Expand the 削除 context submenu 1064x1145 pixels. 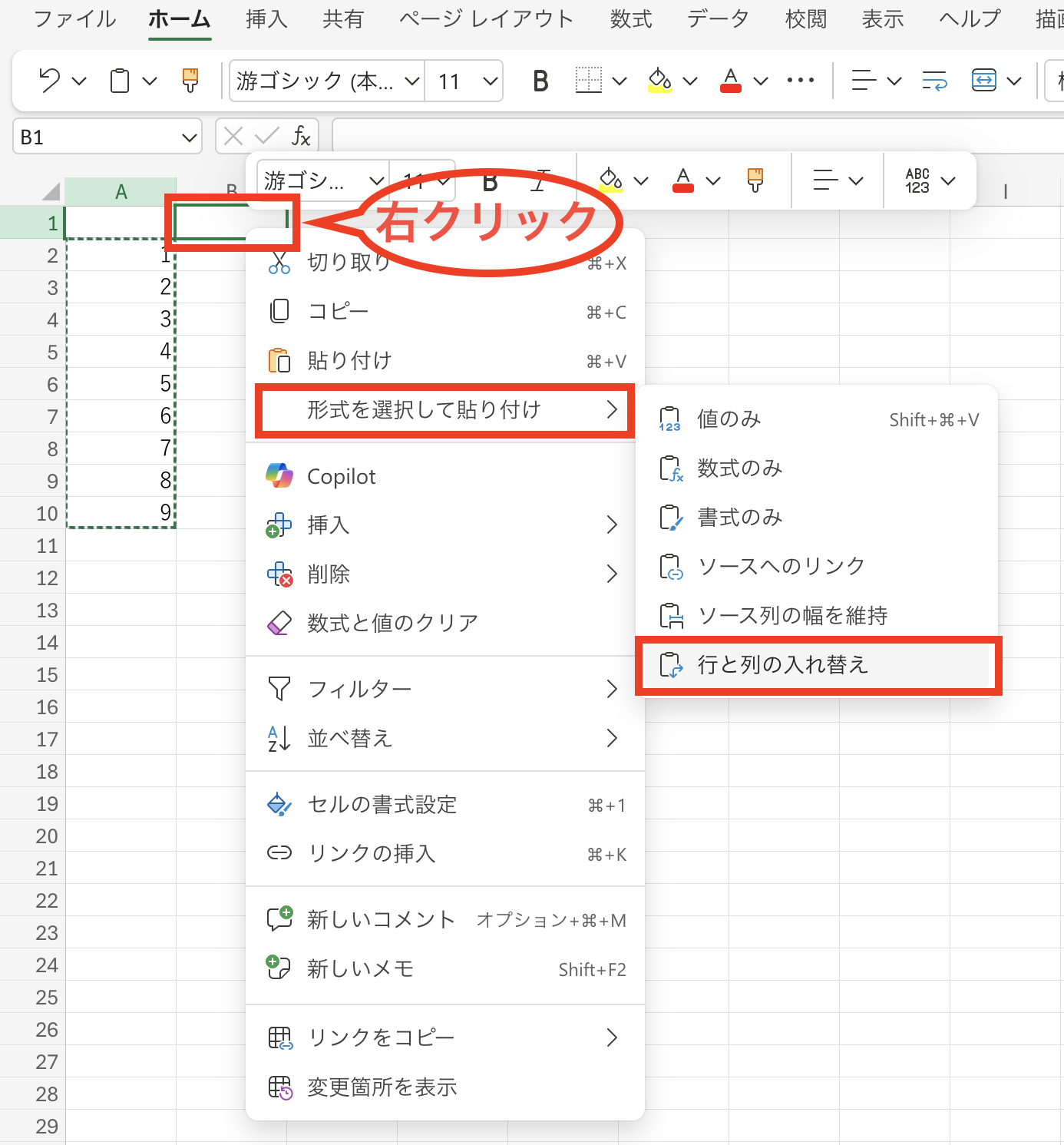pyautogui.click(x=445, y=574)
